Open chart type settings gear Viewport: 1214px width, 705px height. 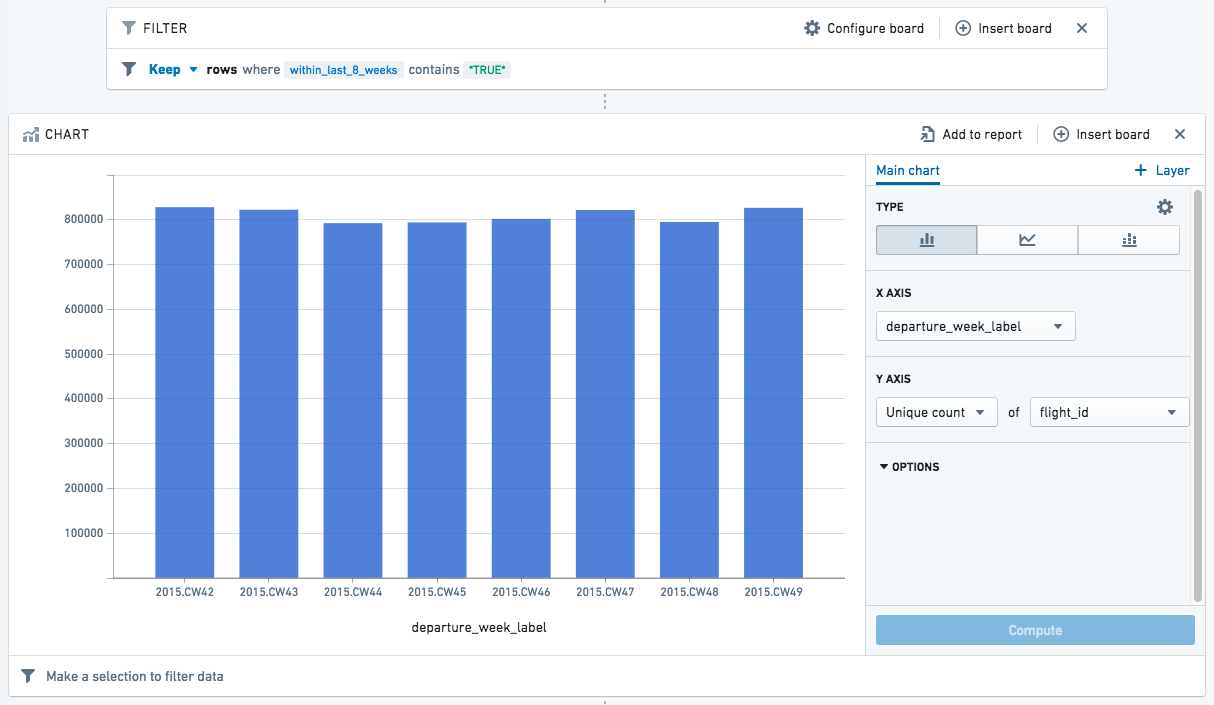(x=1165, y=207)
